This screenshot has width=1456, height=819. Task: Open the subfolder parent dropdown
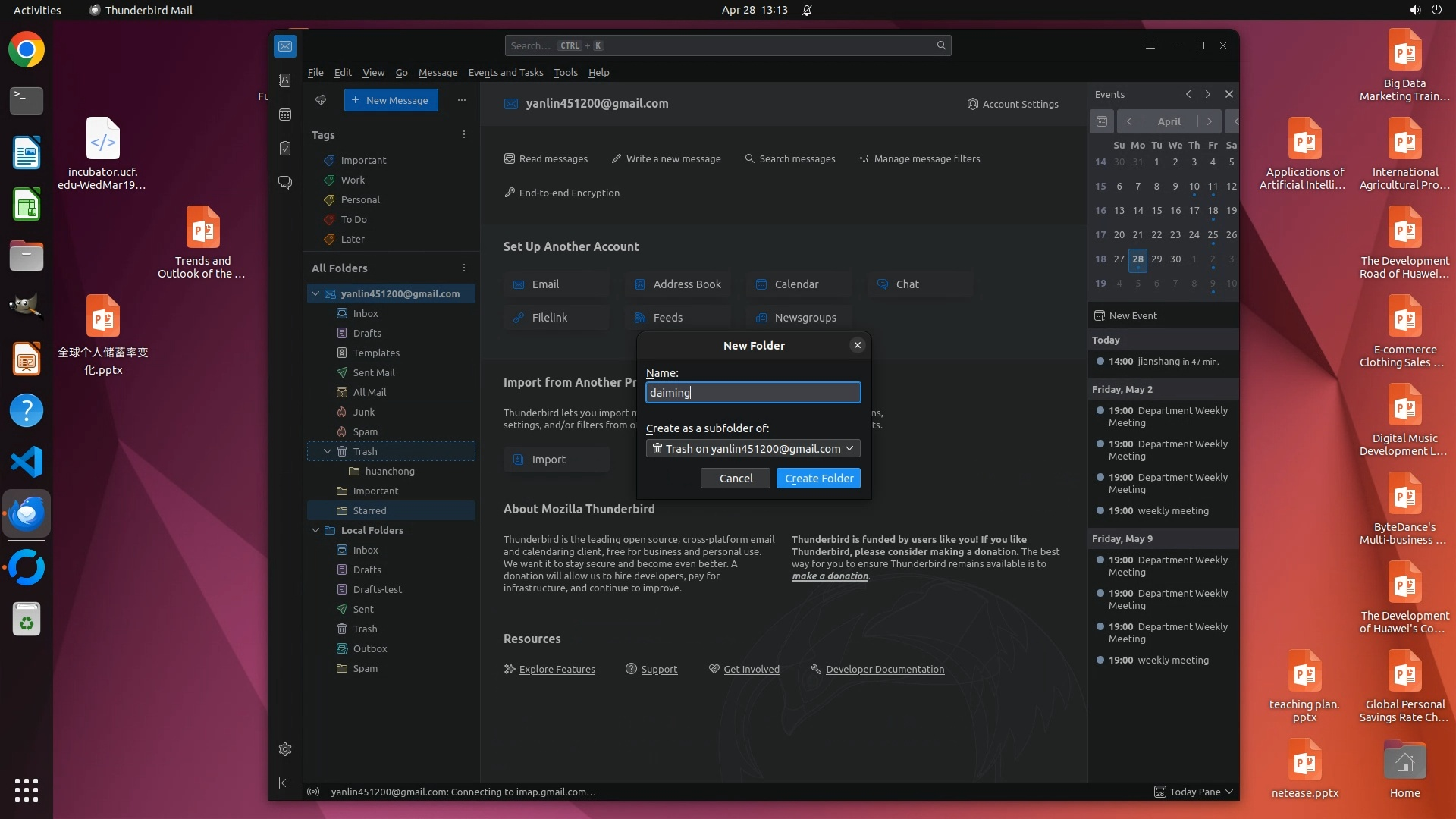tap(753, 449)
